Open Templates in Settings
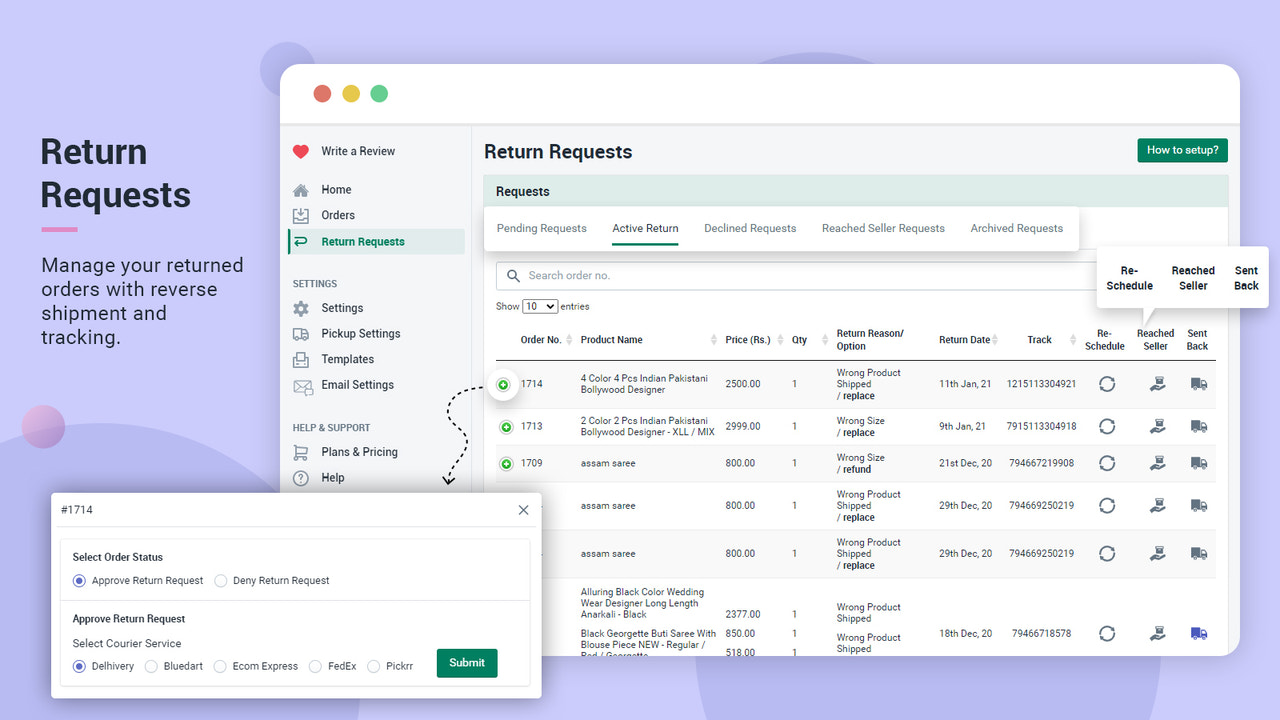Screen dimensions: 1280x720 coord(346,359)
